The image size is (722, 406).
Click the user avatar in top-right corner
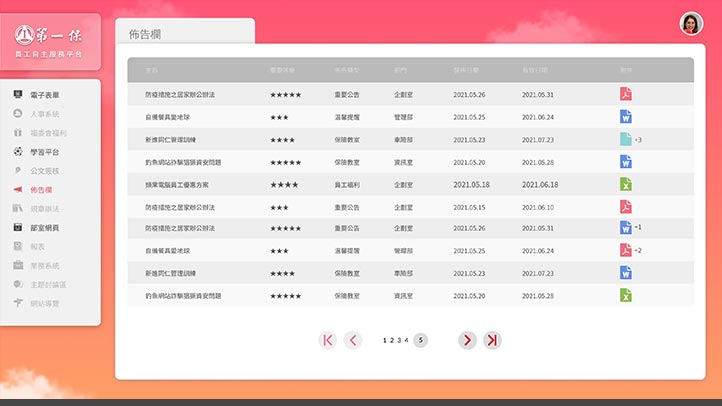click(x=691, y=24)
